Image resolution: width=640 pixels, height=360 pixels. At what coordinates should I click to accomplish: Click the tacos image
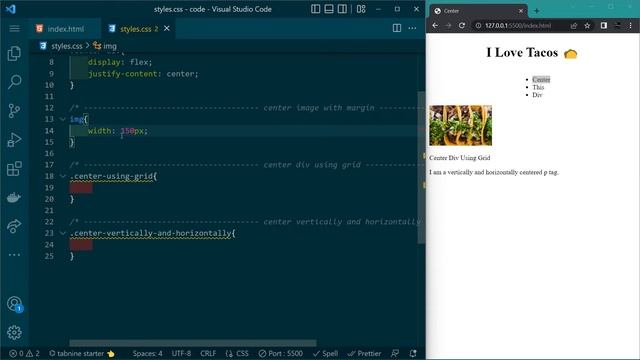click(460, 125)
